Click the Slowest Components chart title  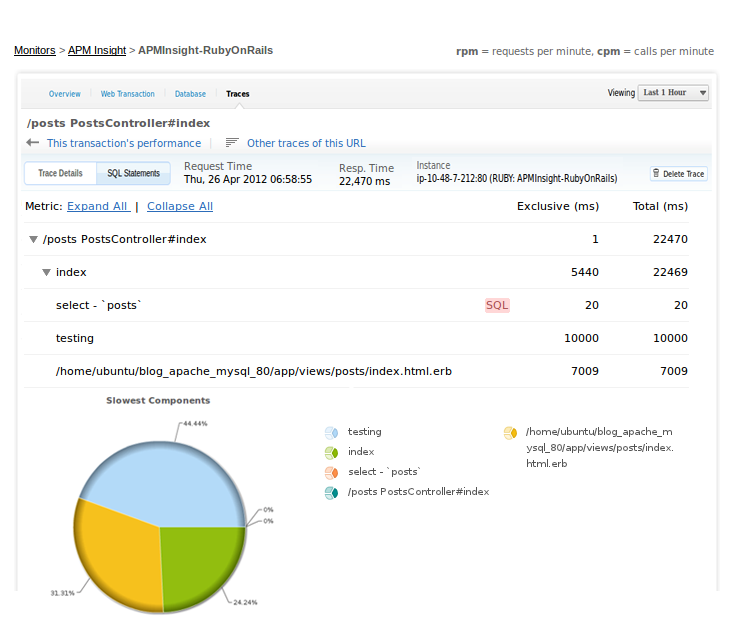pyautogui.click(x=158, y=401)
